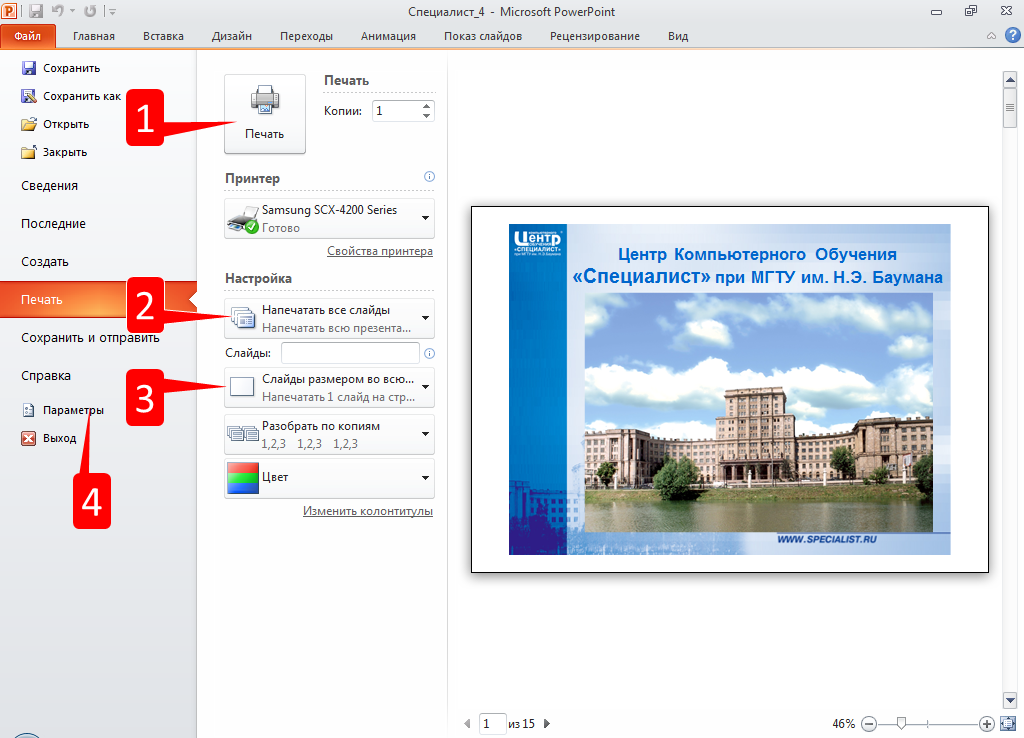Go to next page in the print preview
The width and height of the screenshot is (1024, 738).
click(x=547, y=723)
